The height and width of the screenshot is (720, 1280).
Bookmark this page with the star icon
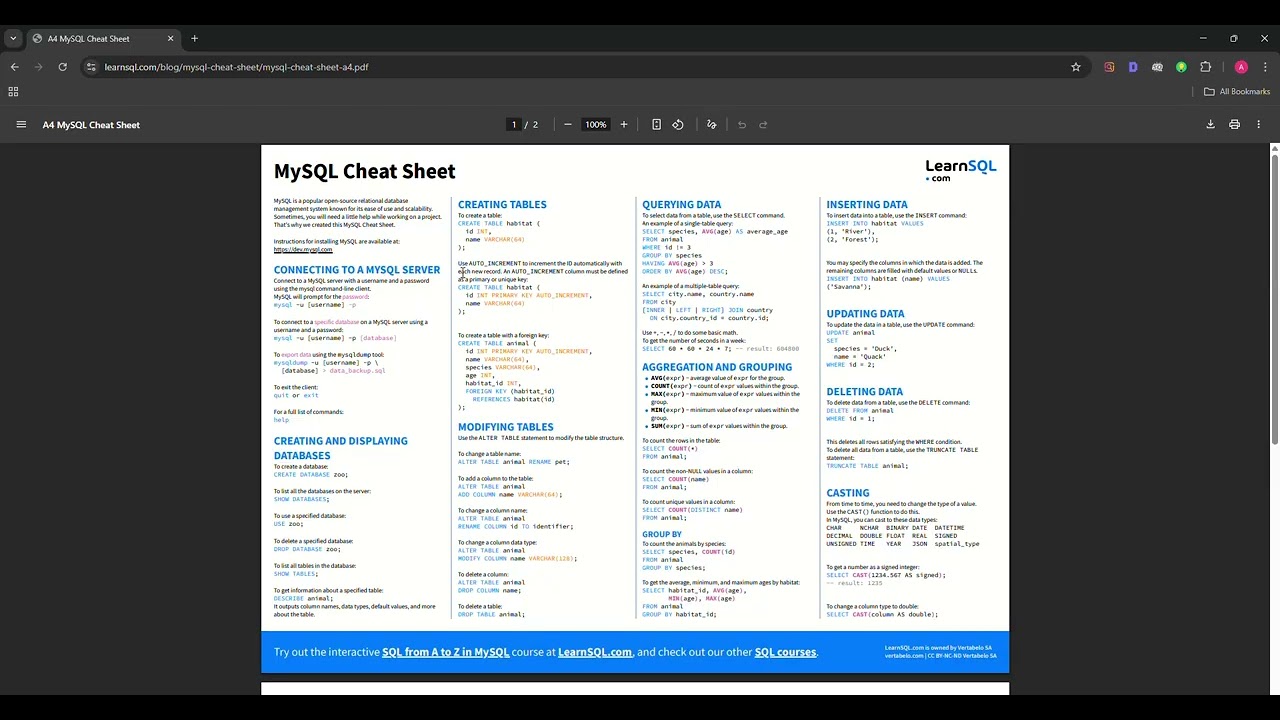(1076, 67)
